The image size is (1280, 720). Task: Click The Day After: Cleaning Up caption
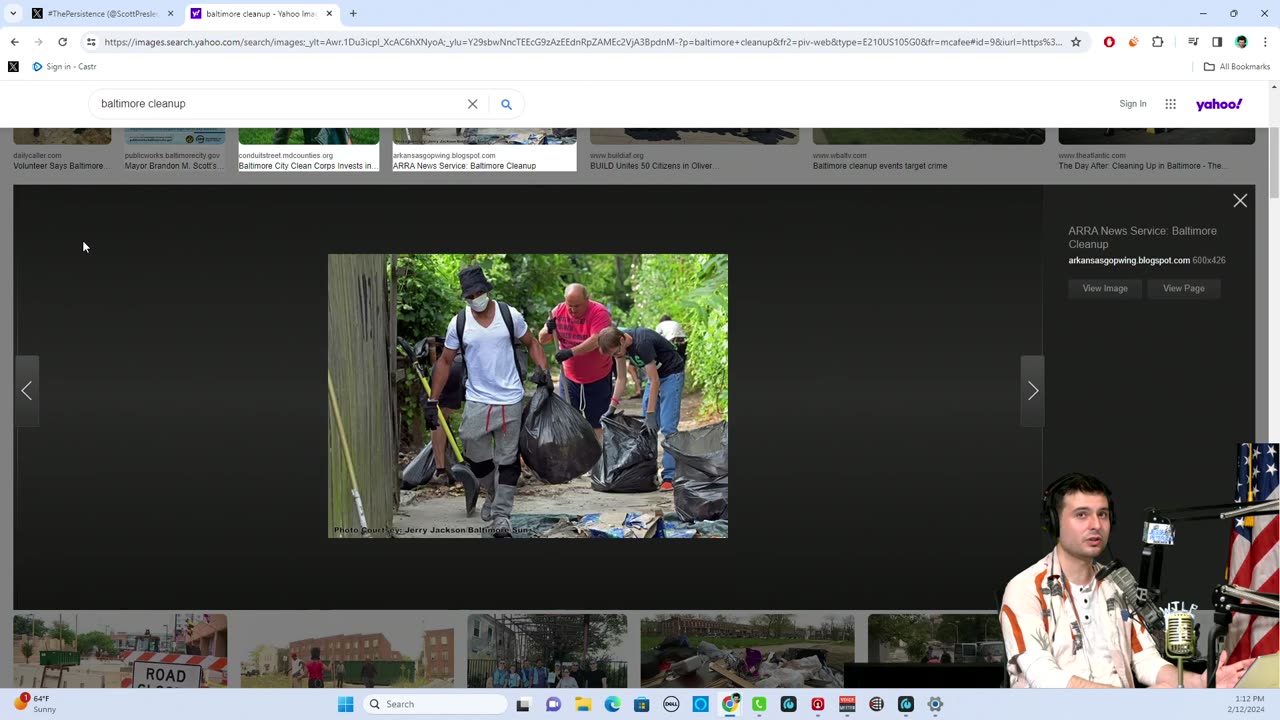[1141, 166]
